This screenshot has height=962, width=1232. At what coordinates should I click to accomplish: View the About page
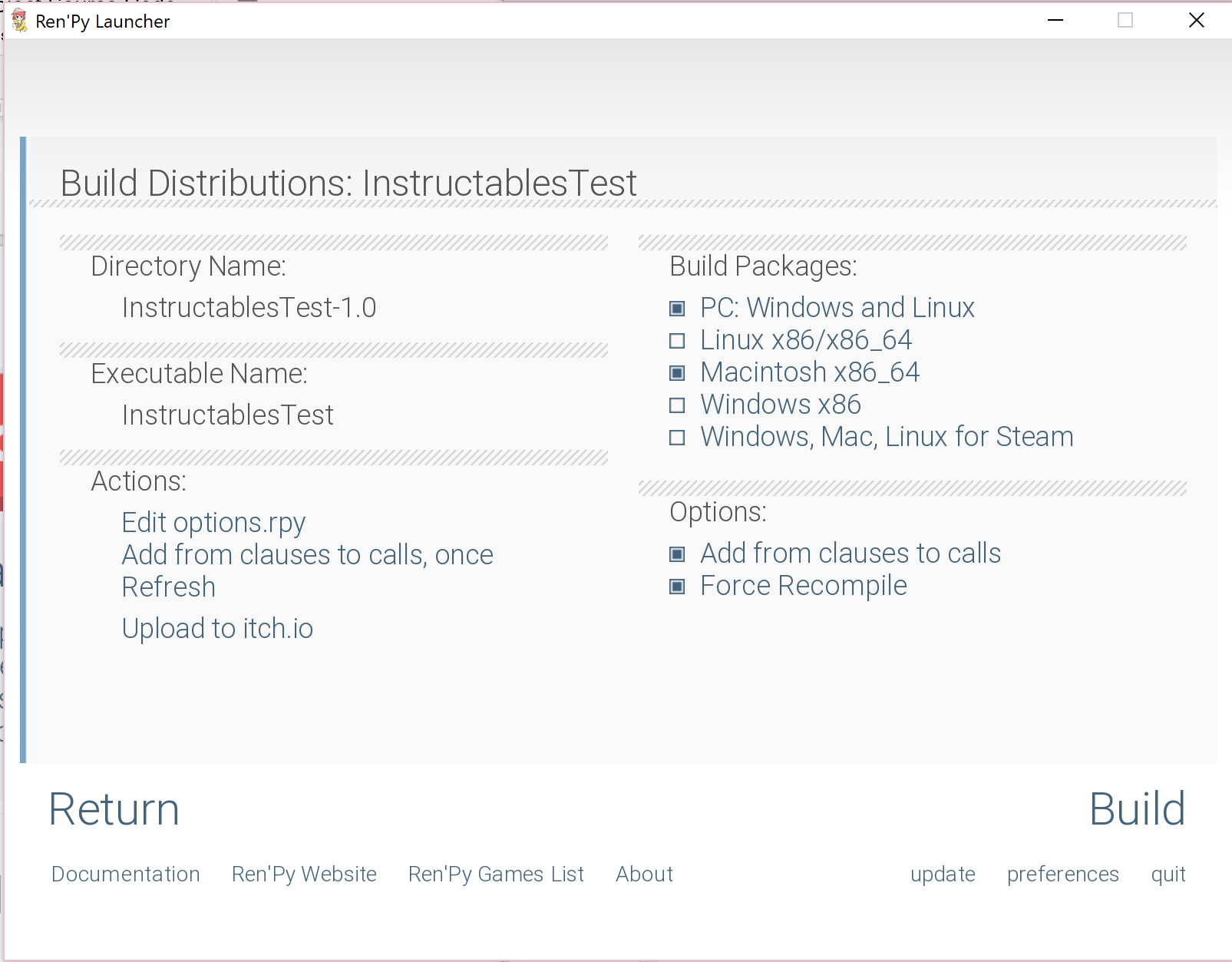pos(644,874)
